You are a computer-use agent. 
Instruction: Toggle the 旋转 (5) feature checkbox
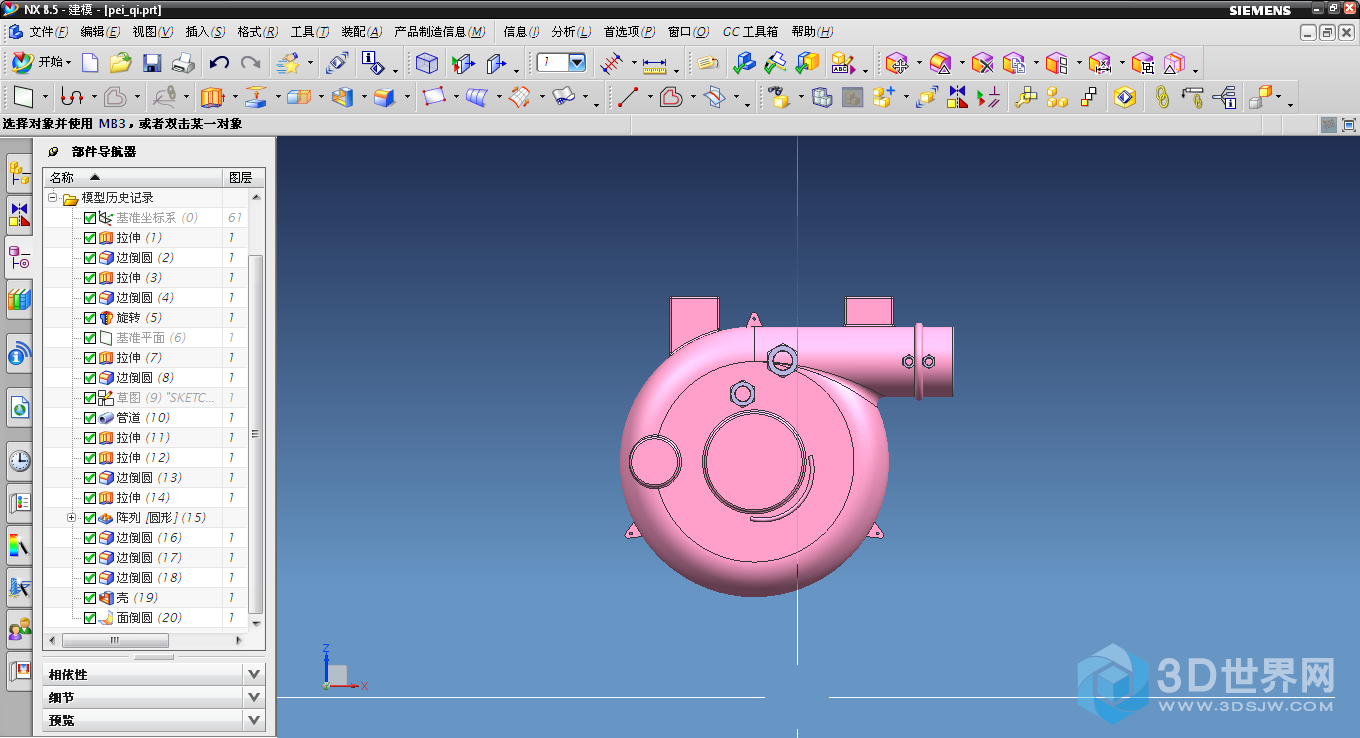click(90, 318)
